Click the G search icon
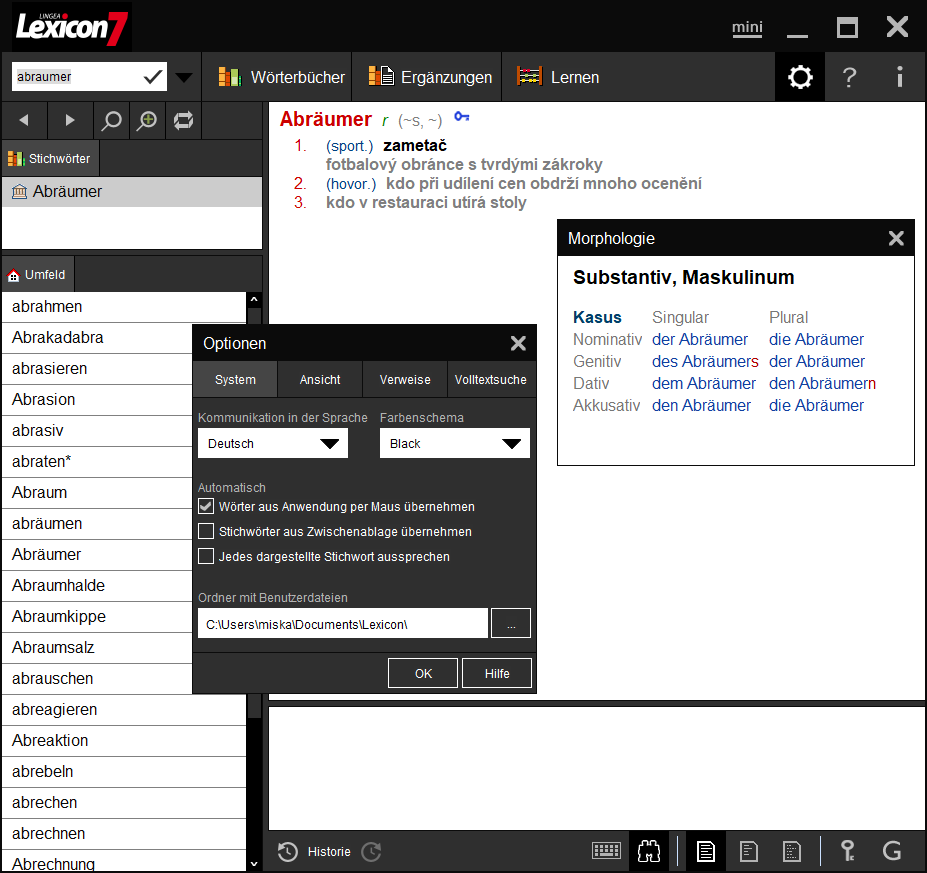Image resolution: width=927 pixels, height=873 pixels. tap(892, 851)
